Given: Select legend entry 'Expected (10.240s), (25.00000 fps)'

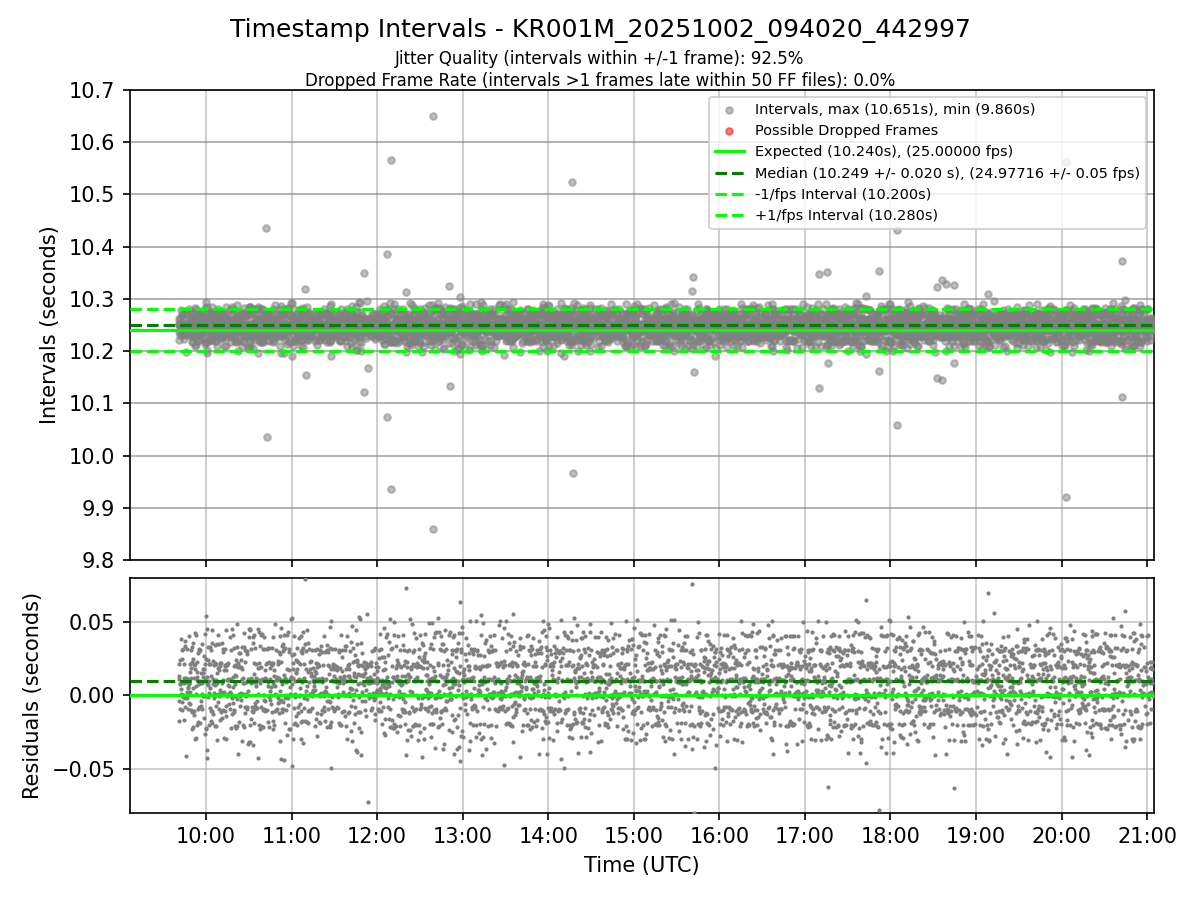Looking at the screenshot, I should 884,152.
